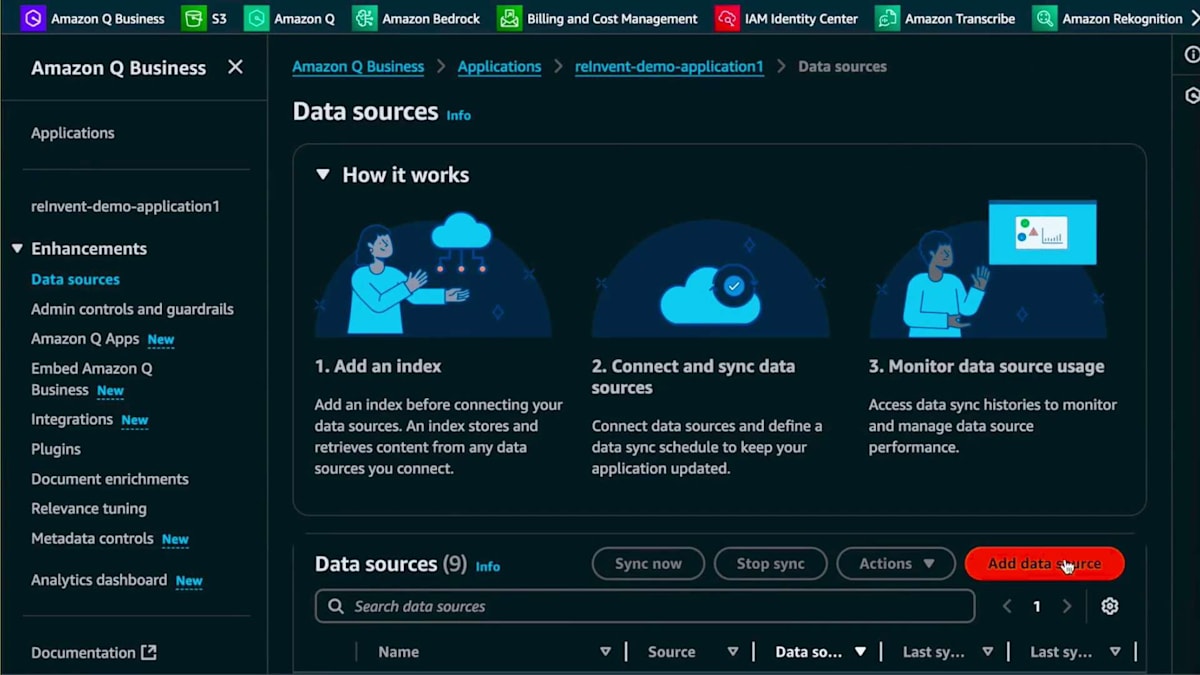Open the Amazon Q shortcut icon

tap(256, 18)
